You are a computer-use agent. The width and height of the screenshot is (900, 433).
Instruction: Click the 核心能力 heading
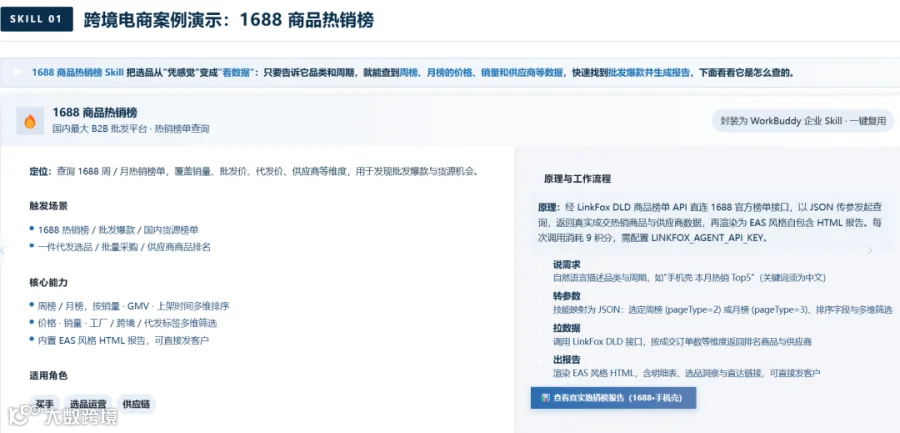coord(48,283)
